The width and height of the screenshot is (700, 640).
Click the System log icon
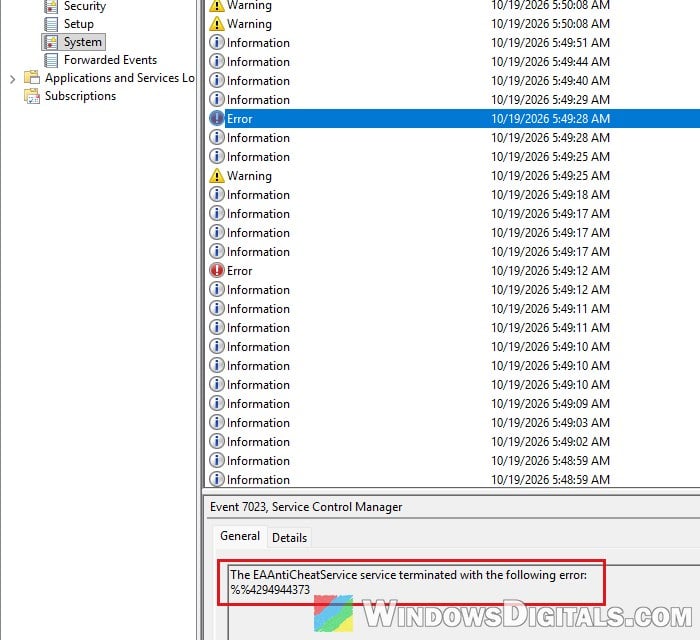point(51,42)
